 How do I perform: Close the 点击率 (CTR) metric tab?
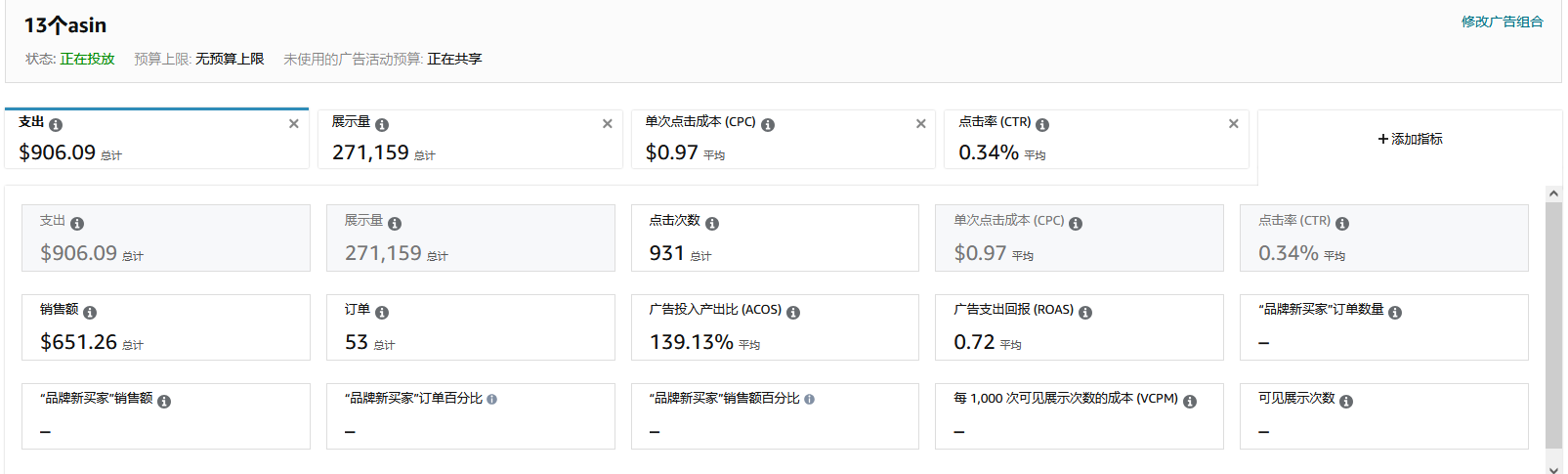click(x=1234, y=124)
